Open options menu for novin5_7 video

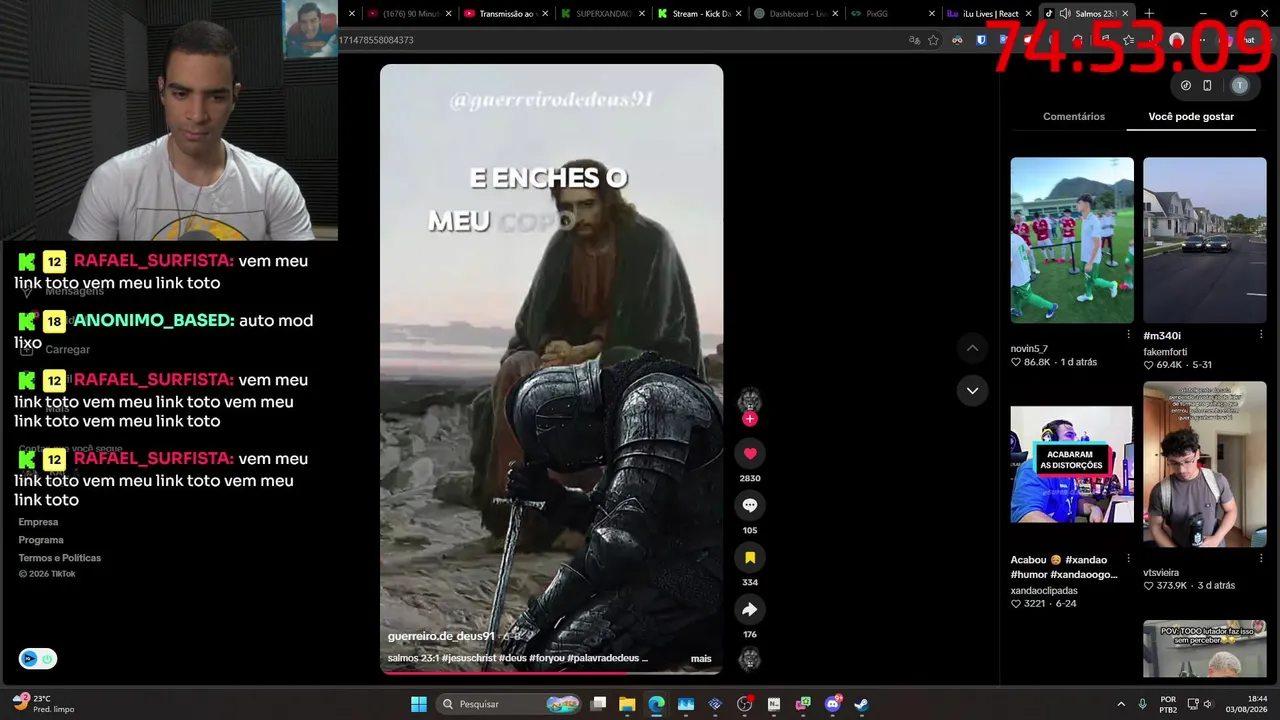(1129, 335)
